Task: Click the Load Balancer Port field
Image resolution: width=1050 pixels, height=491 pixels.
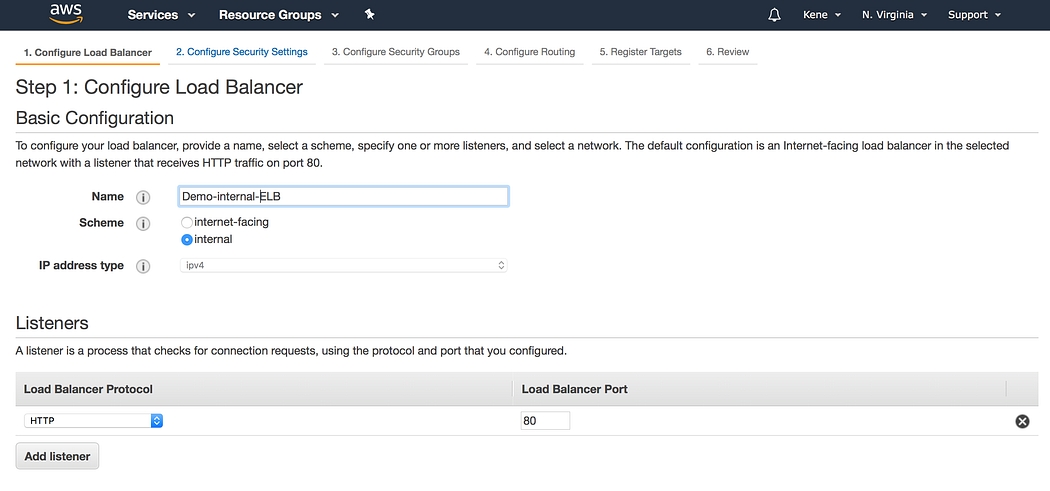Action: 544,421
